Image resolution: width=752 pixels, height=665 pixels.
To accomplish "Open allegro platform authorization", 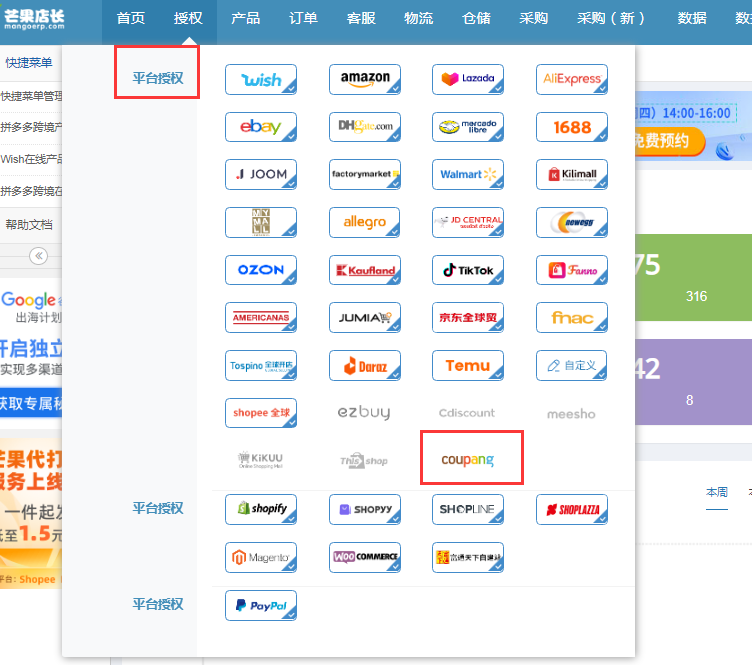I will coord(364,222).
